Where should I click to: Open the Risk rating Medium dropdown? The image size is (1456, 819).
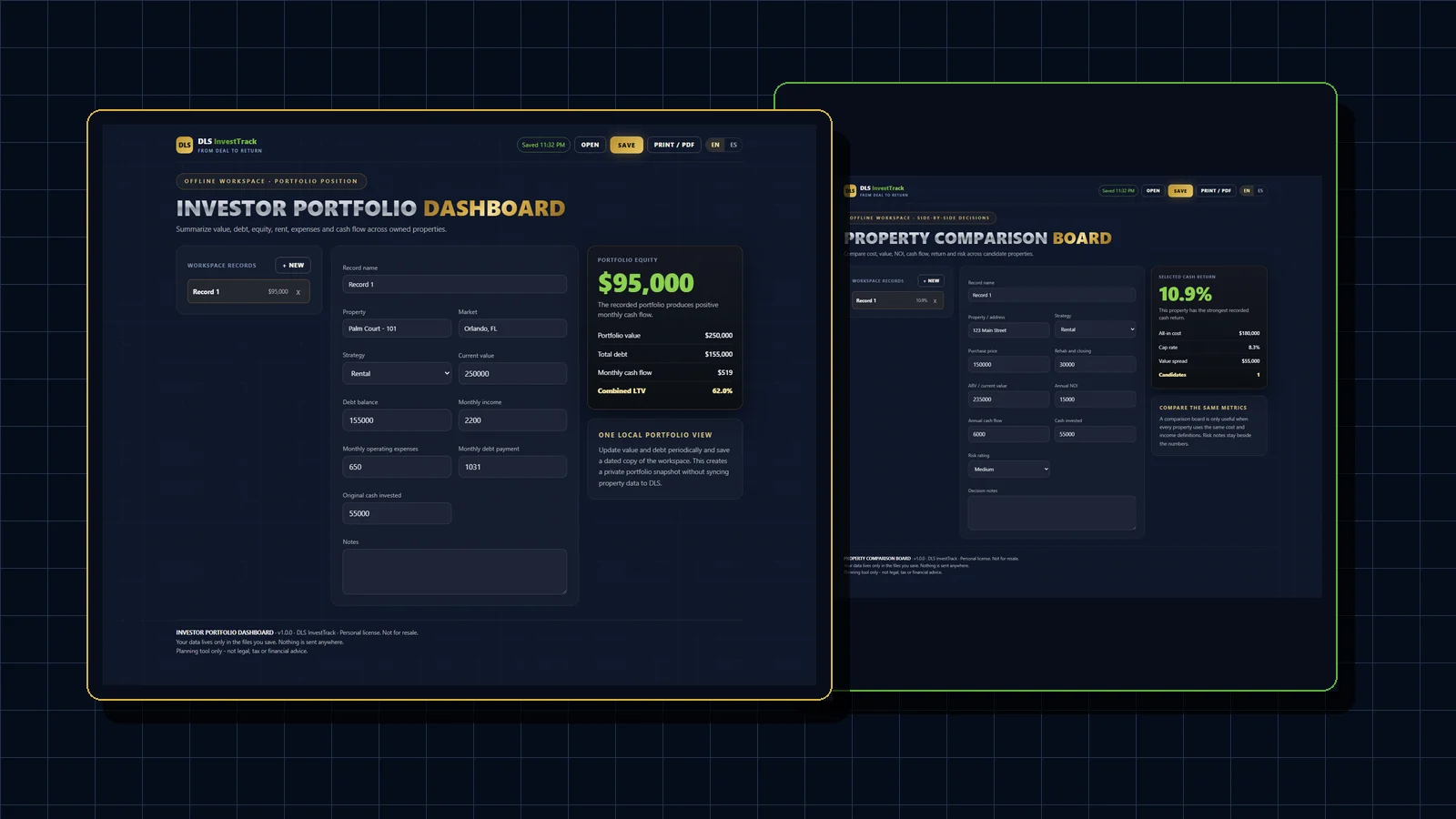pos(1009,470)
